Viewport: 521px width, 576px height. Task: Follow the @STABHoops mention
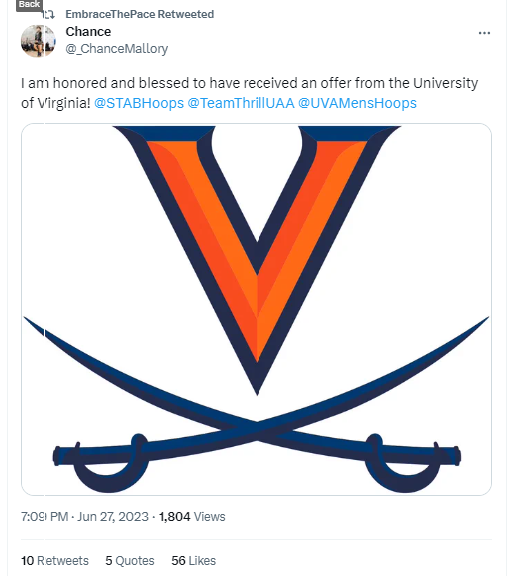click(x=139, y=103)
